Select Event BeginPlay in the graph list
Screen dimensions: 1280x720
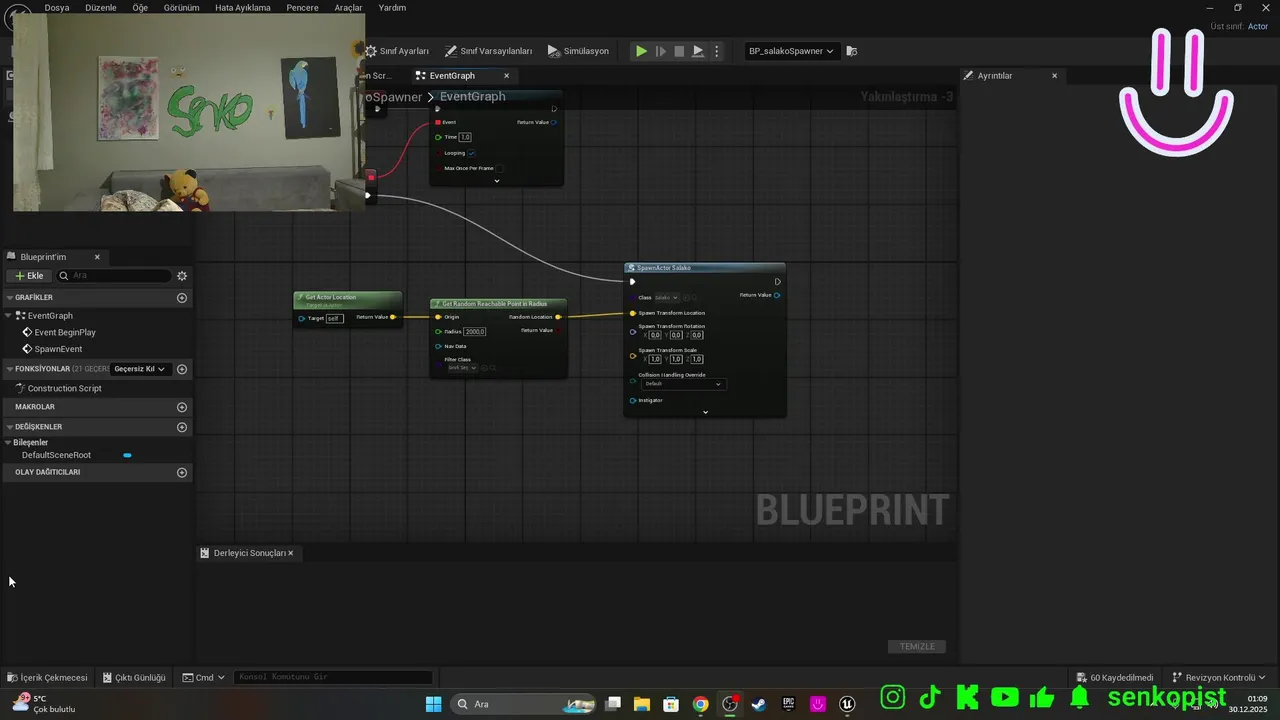(x=65, y=332)
